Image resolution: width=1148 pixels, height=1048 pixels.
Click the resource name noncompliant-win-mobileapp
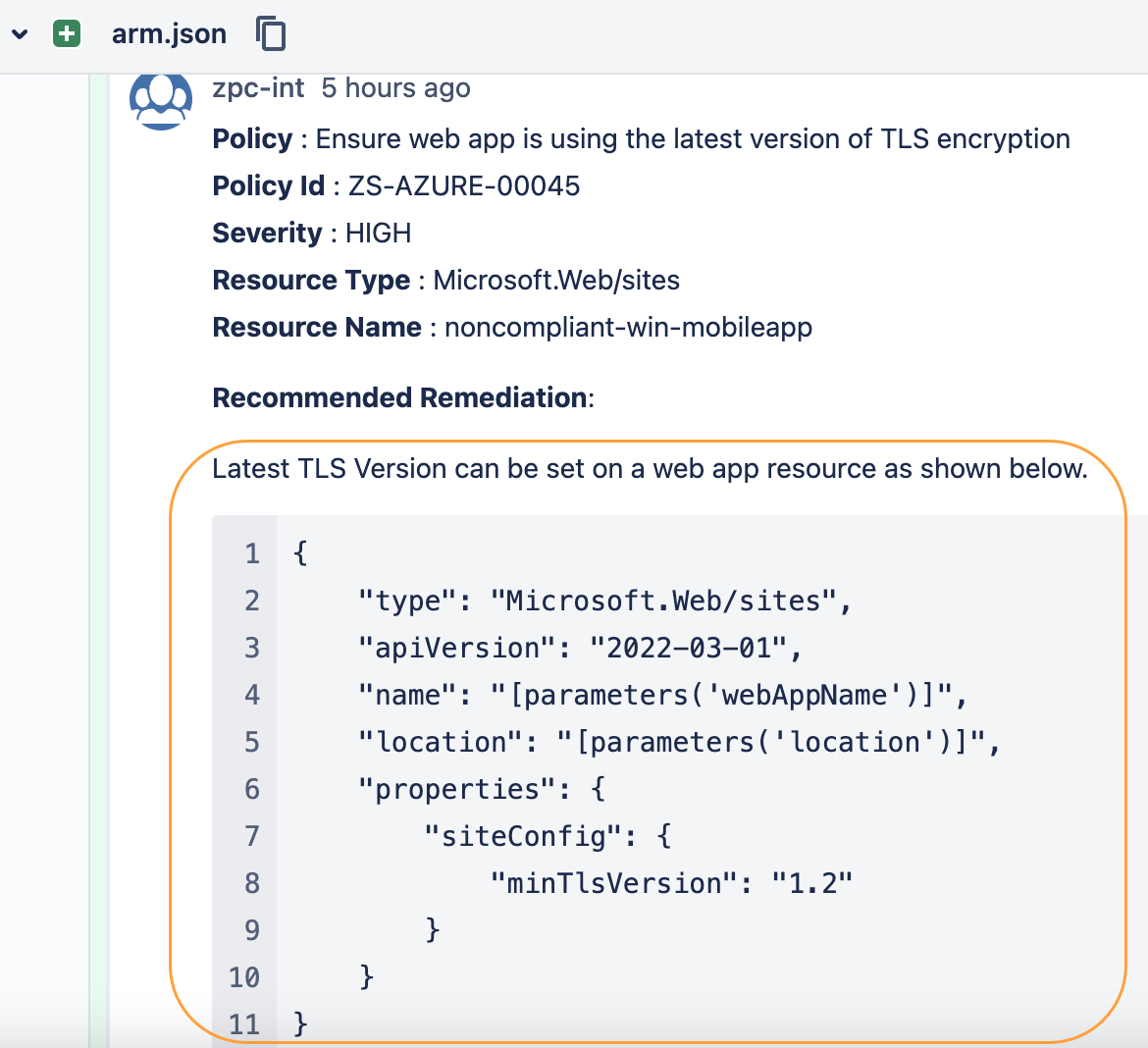coord(628,328)
